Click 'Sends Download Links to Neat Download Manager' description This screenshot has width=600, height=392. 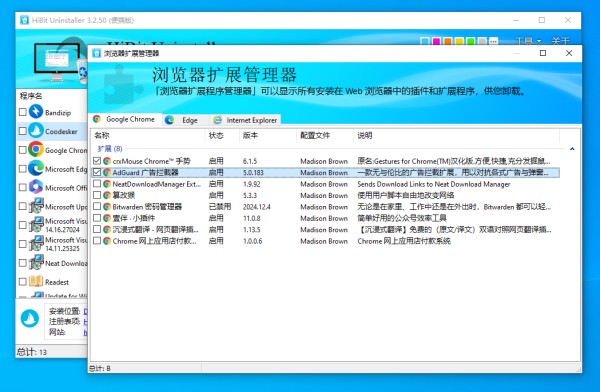click(434, 184)
